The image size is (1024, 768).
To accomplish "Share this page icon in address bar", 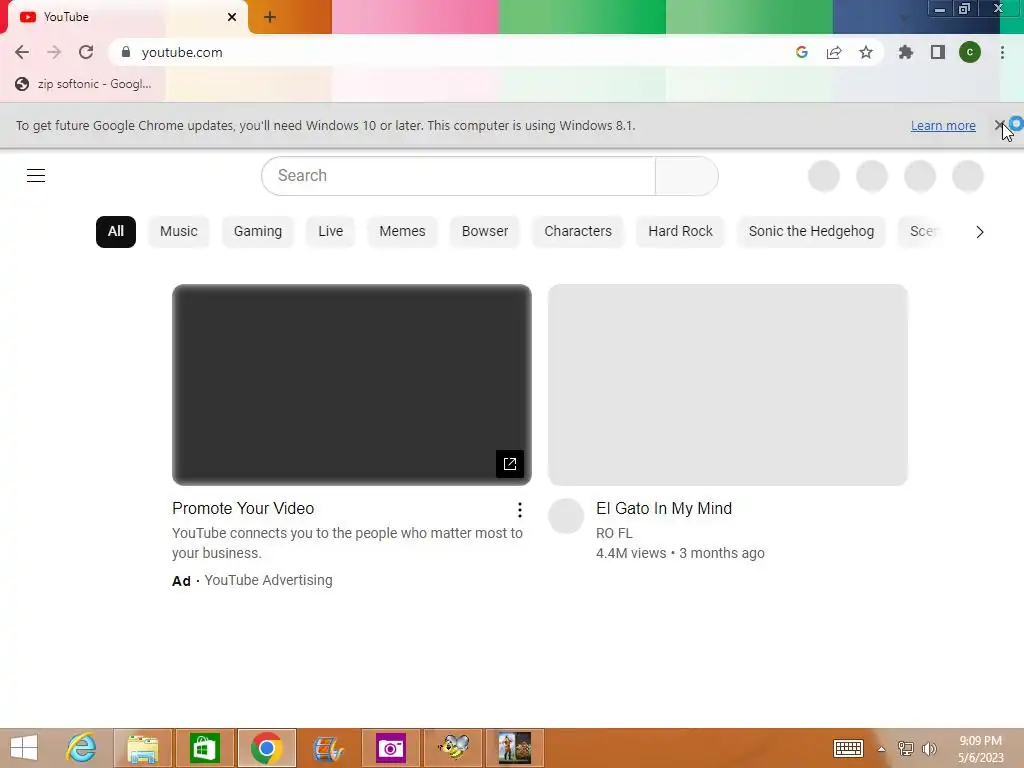I will (x=834, y=52).
